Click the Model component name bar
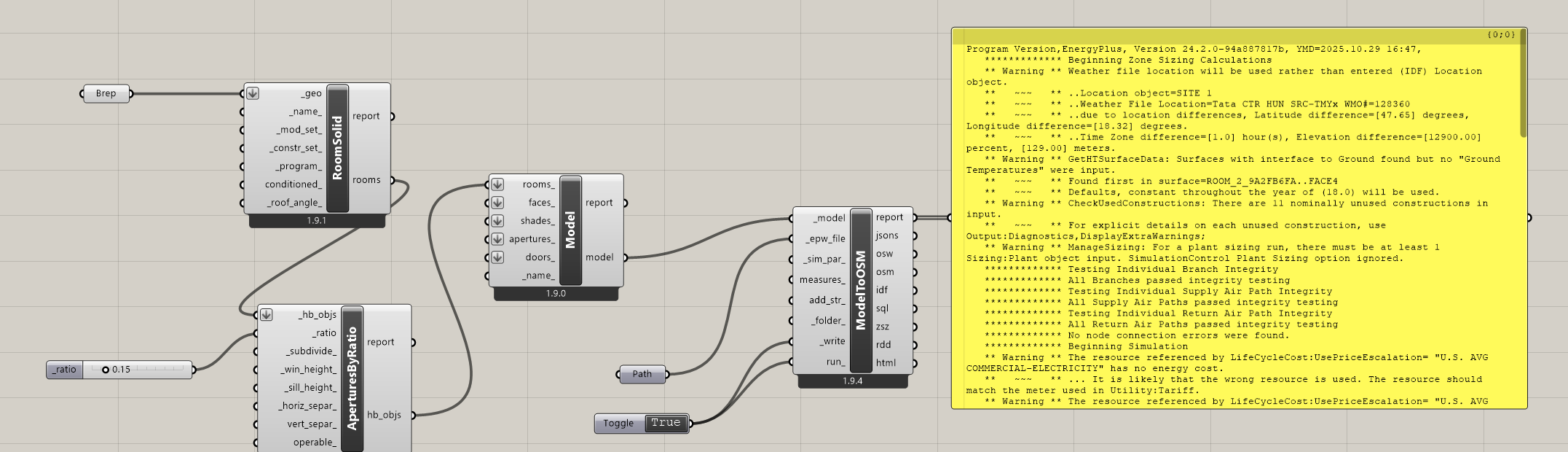Viewport: 1568px width, 452px height. click(x=570, y=230)
